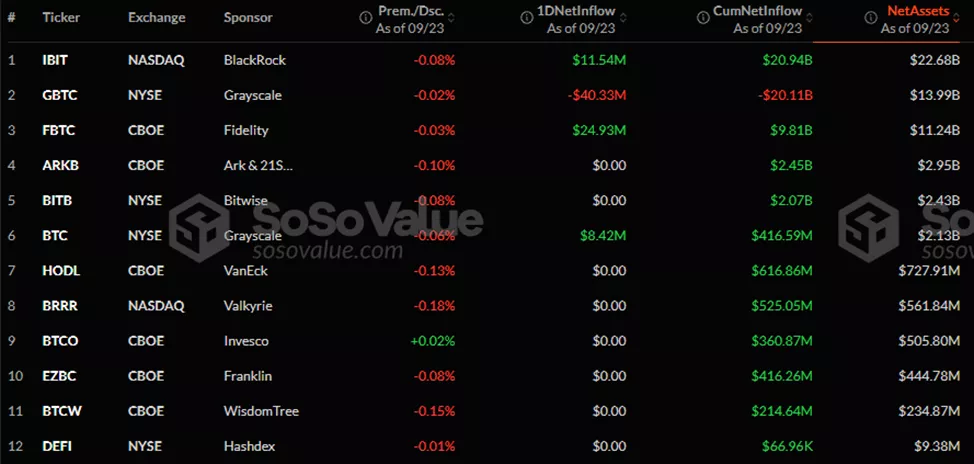Image resolution: width=974 pixels, height=464 pixels.
Task: Click the Prem./Dsc. sort arrows
Action: (x=450, y=18)
